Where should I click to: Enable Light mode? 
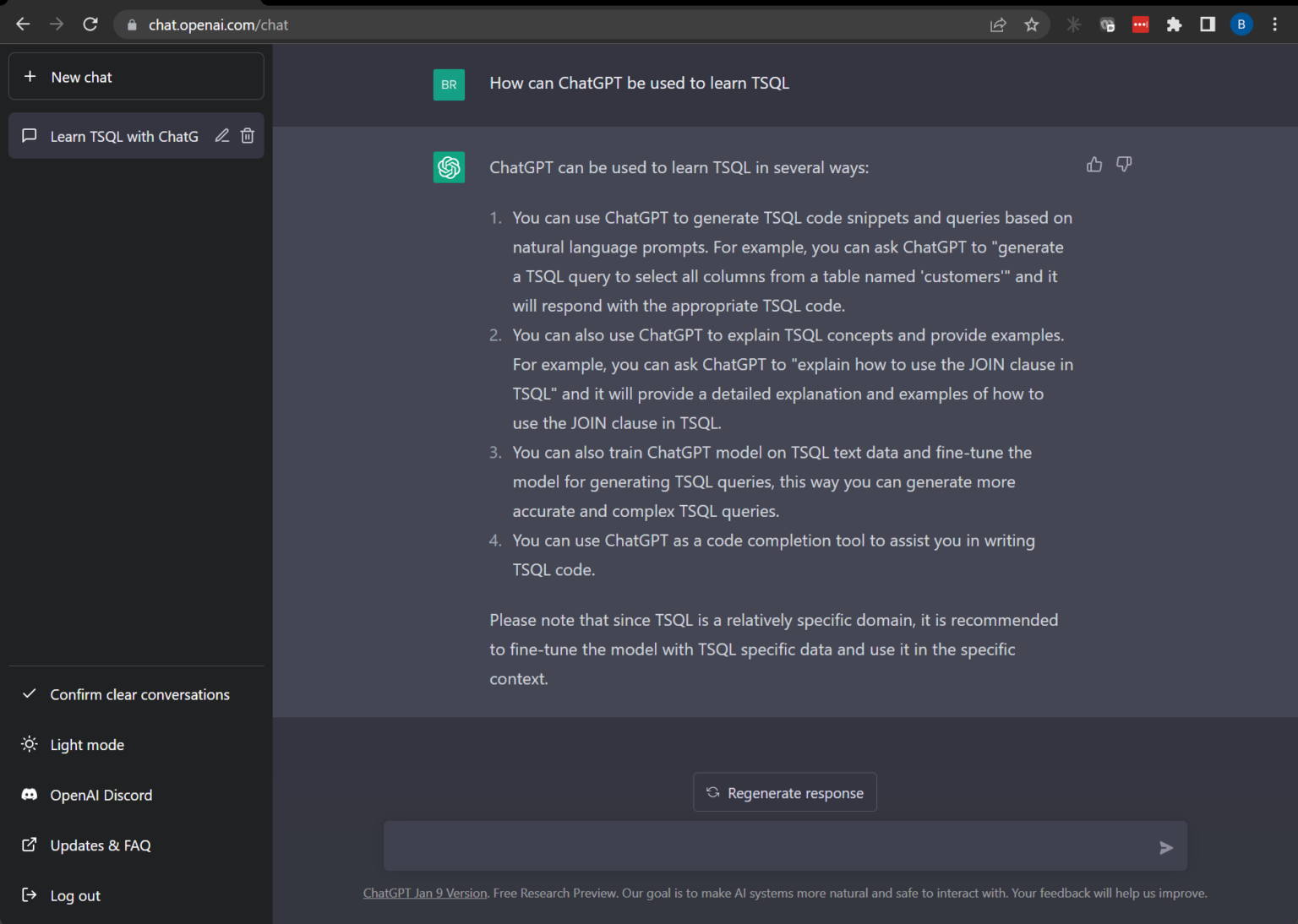coord(87,744)
